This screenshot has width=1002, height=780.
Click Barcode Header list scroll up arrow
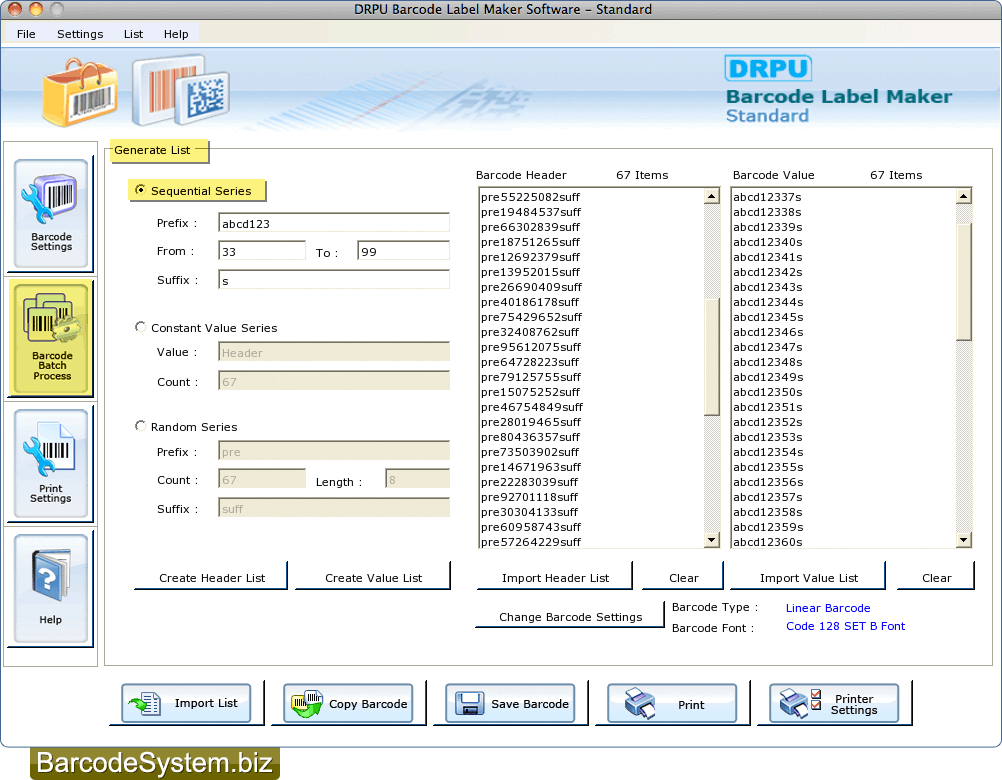click(712, 196)
